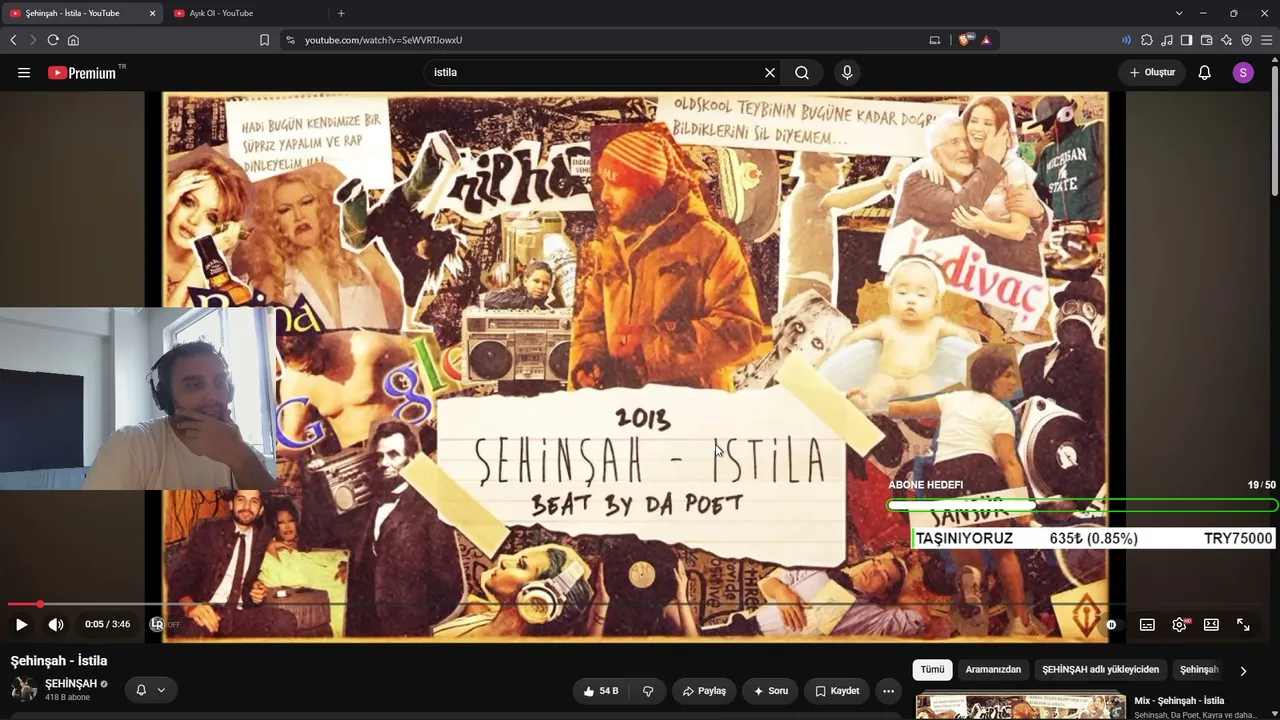Bookmark this page
1280x720 pixels.
[x=264, y=40]
